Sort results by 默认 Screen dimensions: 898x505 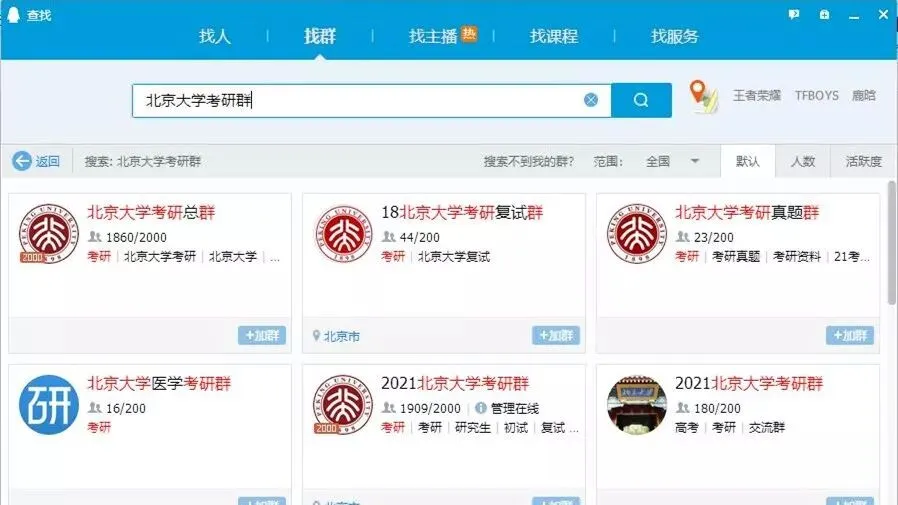(x=748, y=161)
